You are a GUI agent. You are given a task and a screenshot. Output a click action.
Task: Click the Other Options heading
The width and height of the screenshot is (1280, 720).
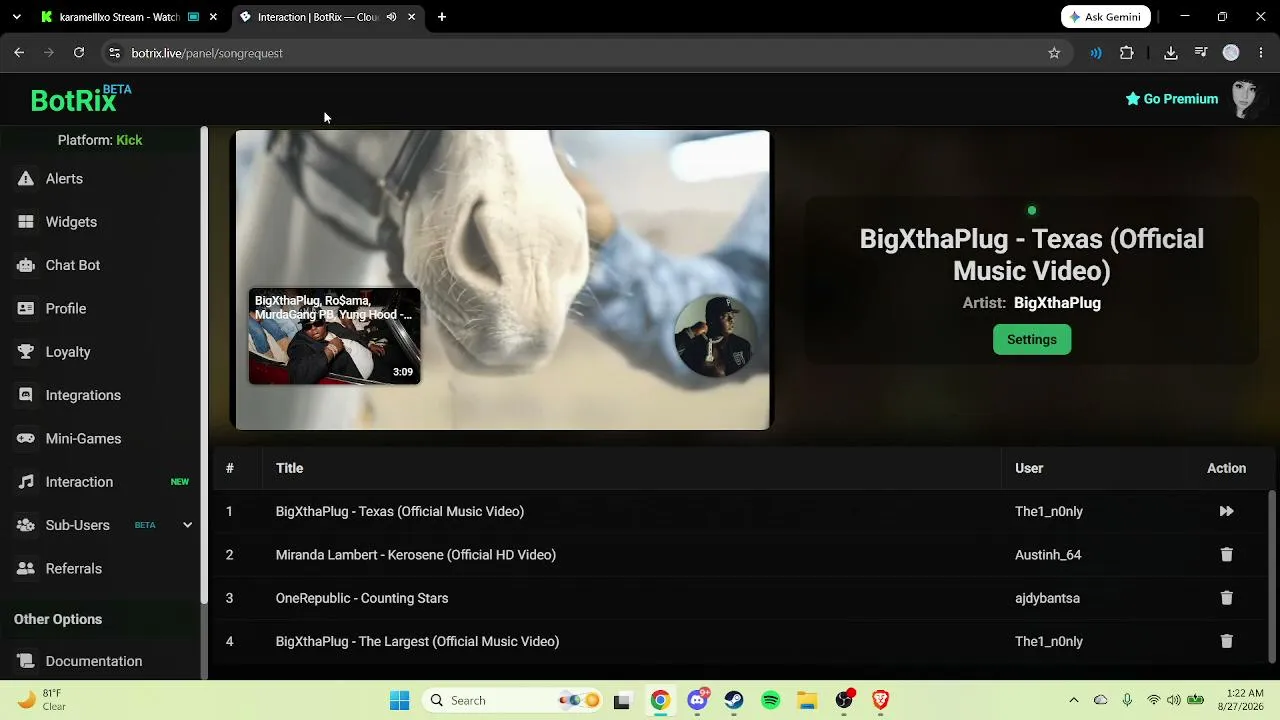coord(58,619)
